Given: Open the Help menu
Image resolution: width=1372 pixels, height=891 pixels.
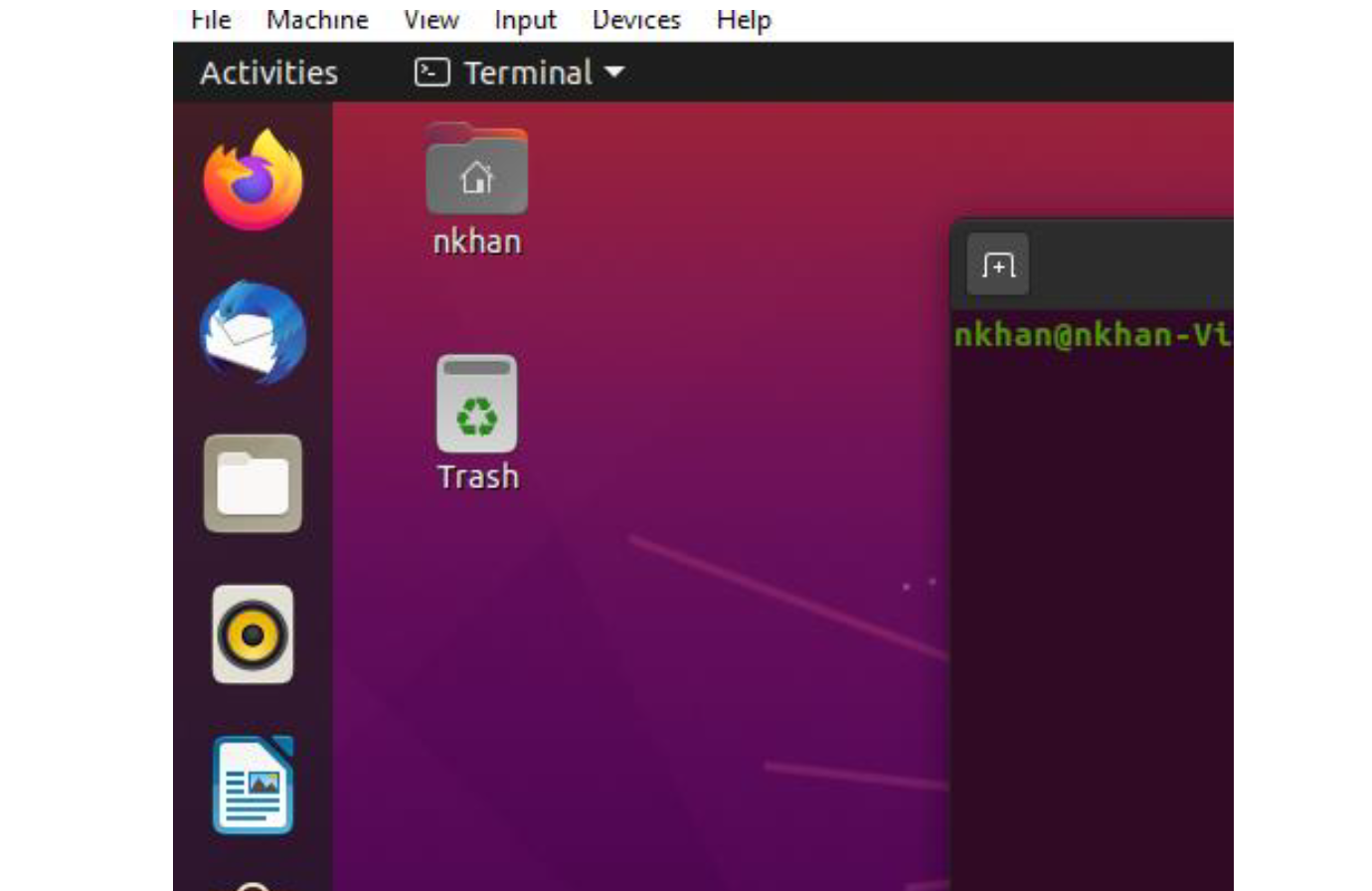Looking at the screenshot, I should (744, 20).
